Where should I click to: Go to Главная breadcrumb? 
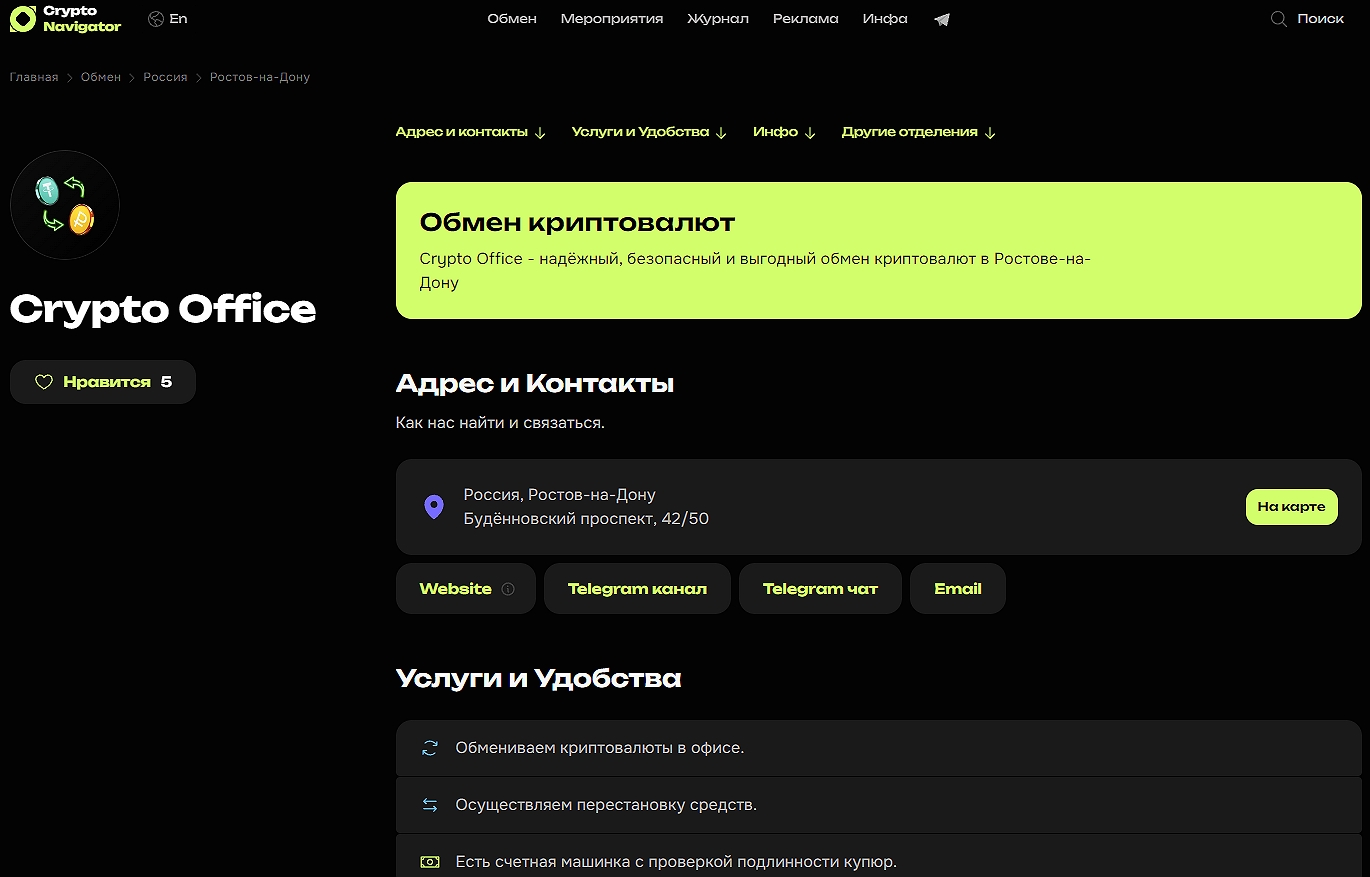(34, 77)
